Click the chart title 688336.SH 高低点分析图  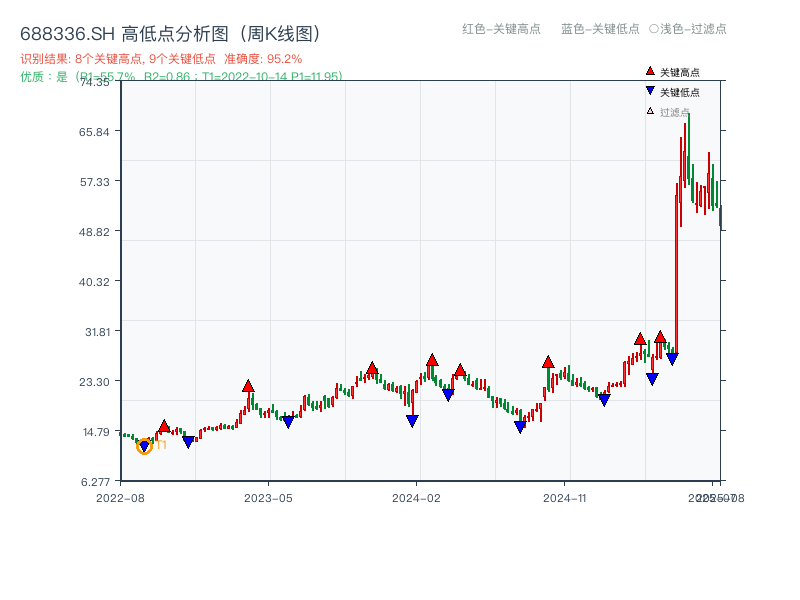pyautogui.click(x=171, y=34)
